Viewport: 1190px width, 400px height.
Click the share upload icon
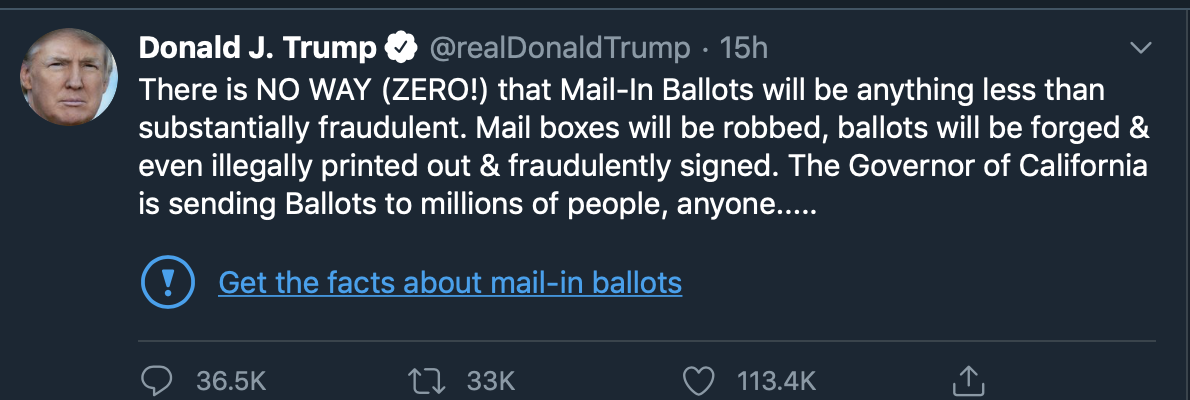(x=966, y=380)
